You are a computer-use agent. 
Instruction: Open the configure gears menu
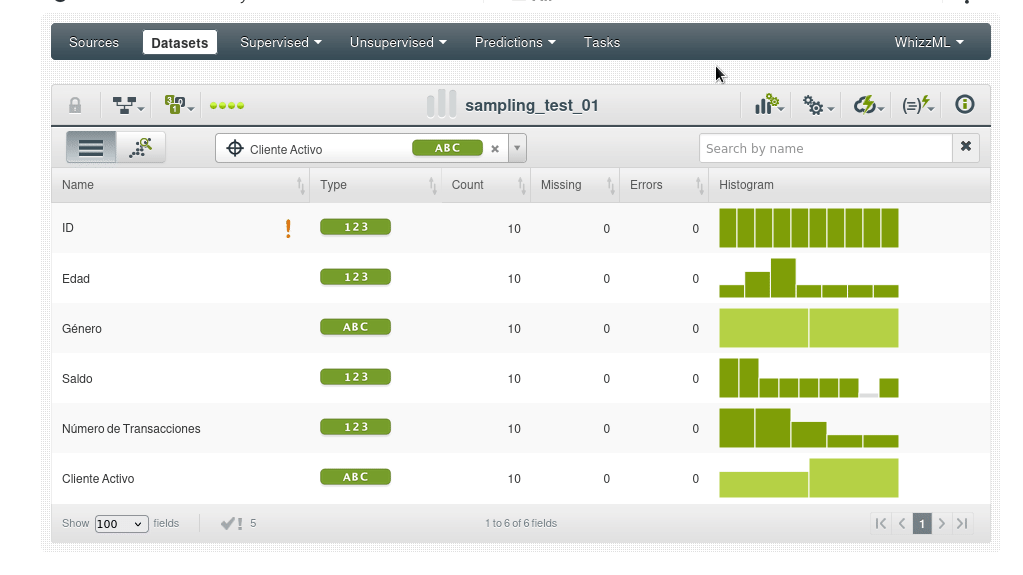[818, 105]
